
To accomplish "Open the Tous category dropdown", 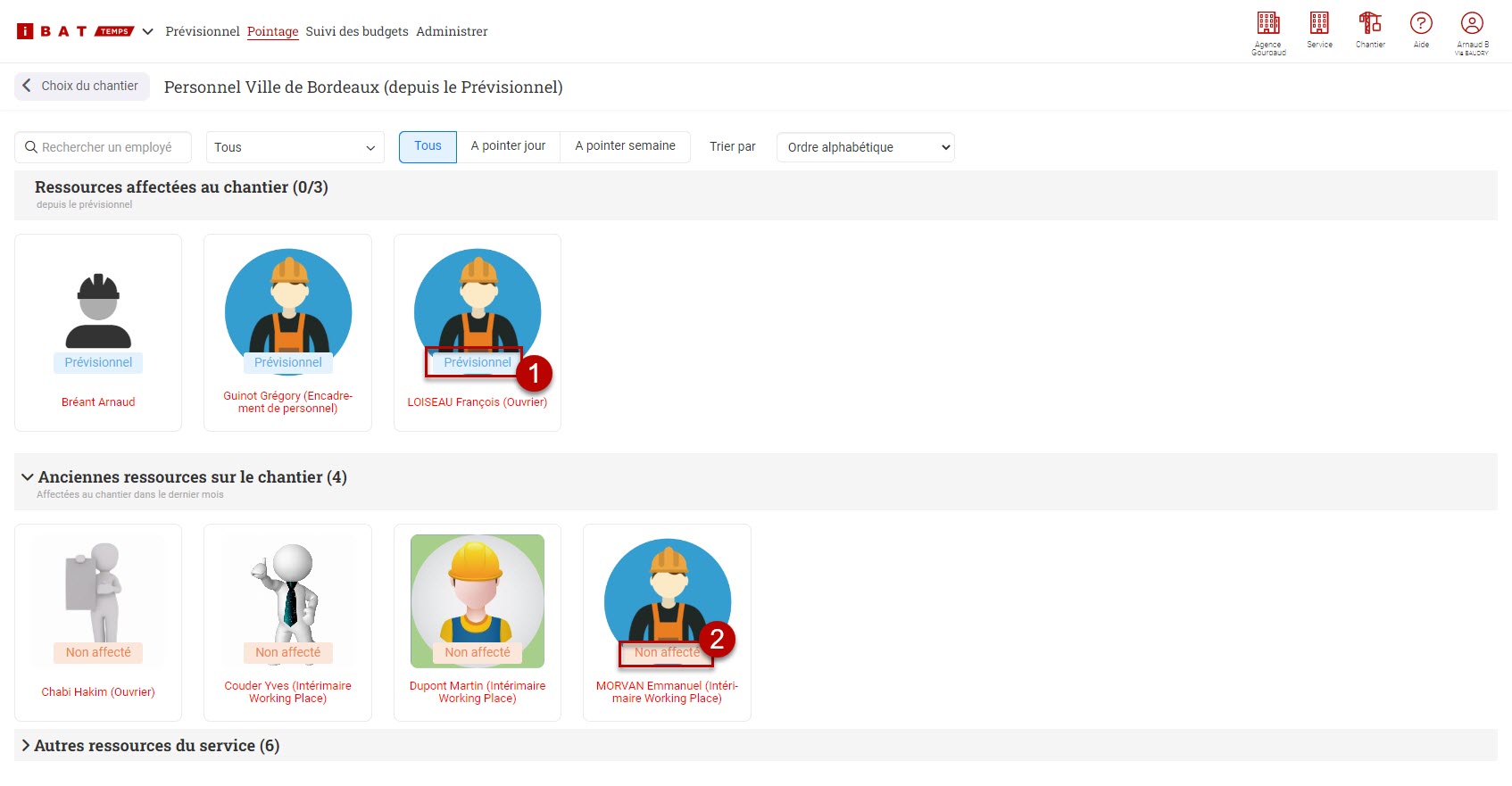I will (x=295, y=147).
